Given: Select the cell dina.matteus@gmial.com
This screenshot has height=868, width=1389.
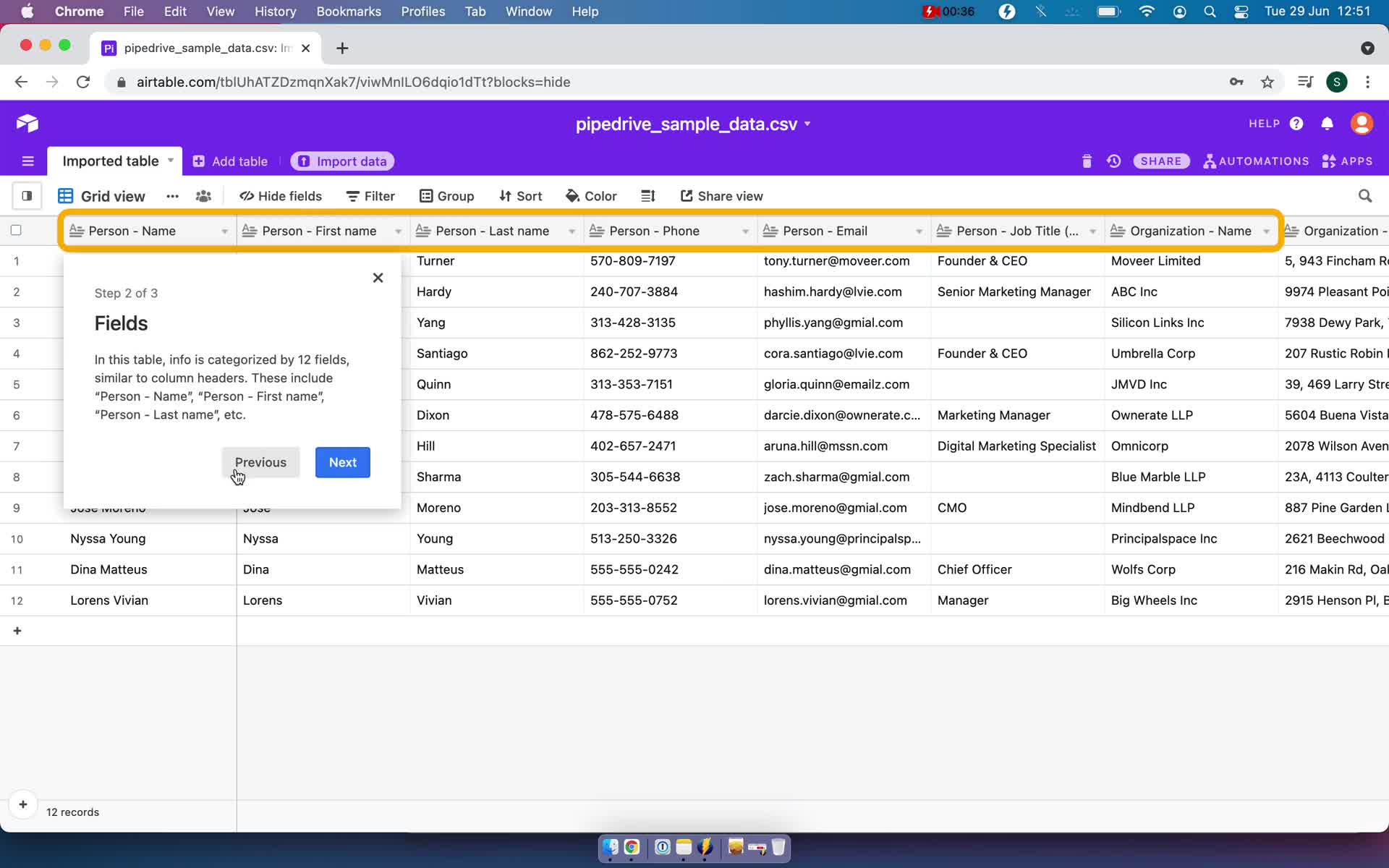Looking at the screenshot, I should pos(844,570).
